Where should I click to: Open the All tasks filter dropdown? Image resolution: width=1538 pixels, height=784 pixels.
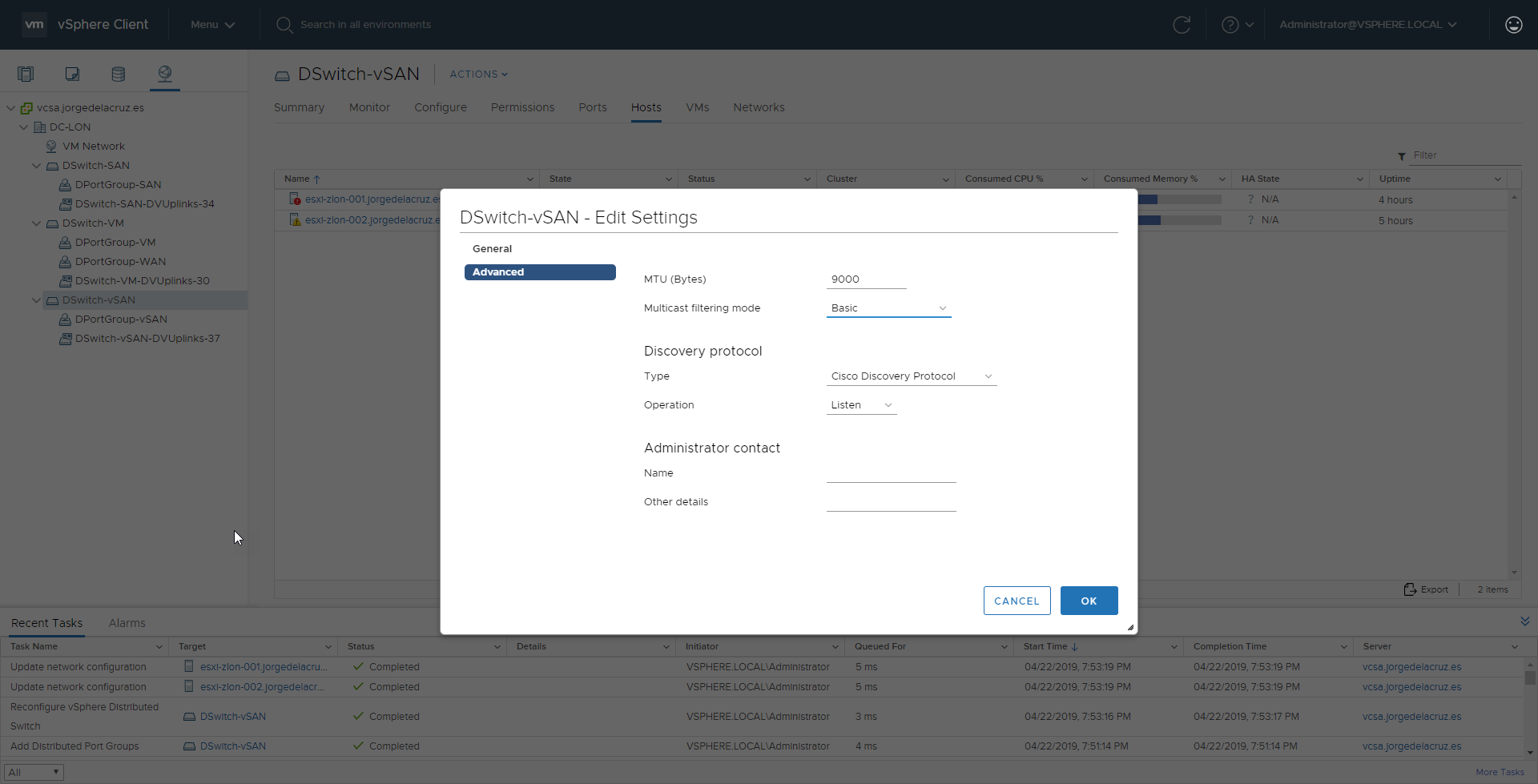coord(34,772)
